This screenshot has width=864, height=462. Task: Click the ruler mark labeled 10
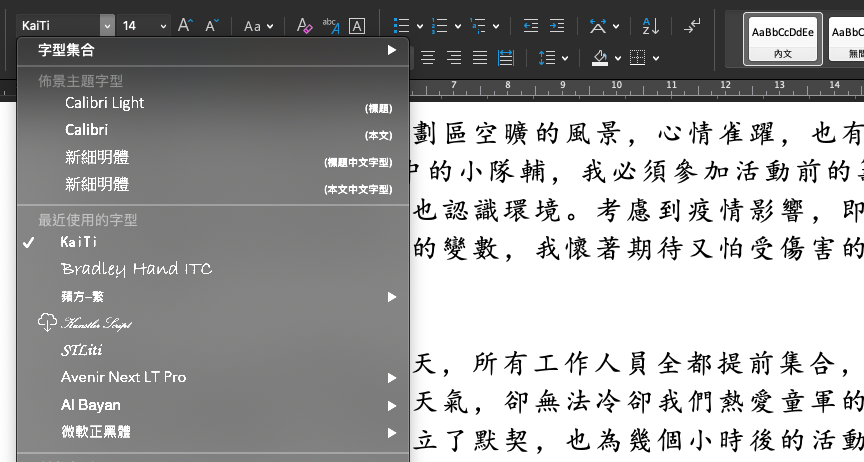pyautogui.click(x=616, y=85)
